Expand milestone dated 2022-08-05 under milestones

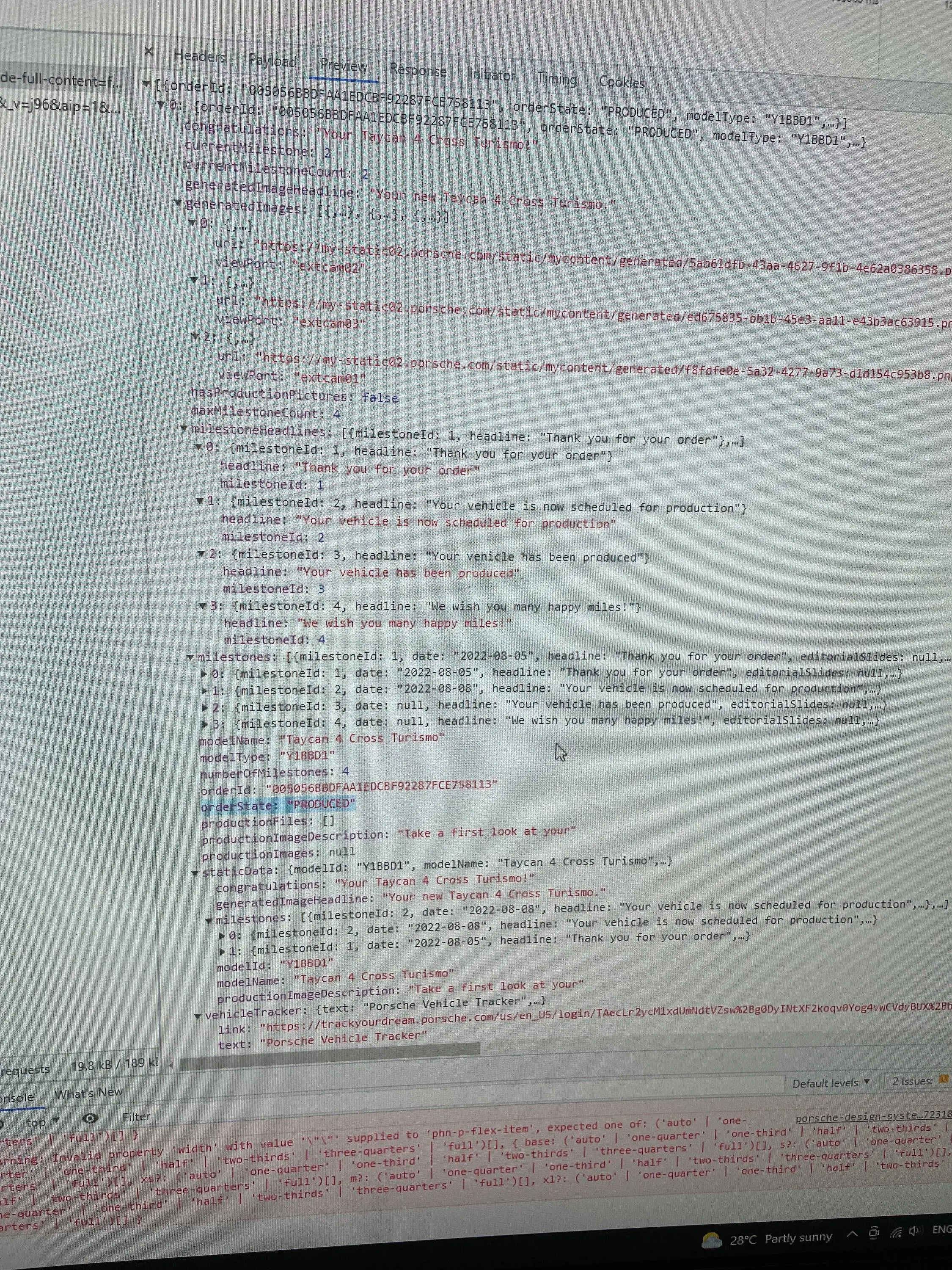(204, 674)
